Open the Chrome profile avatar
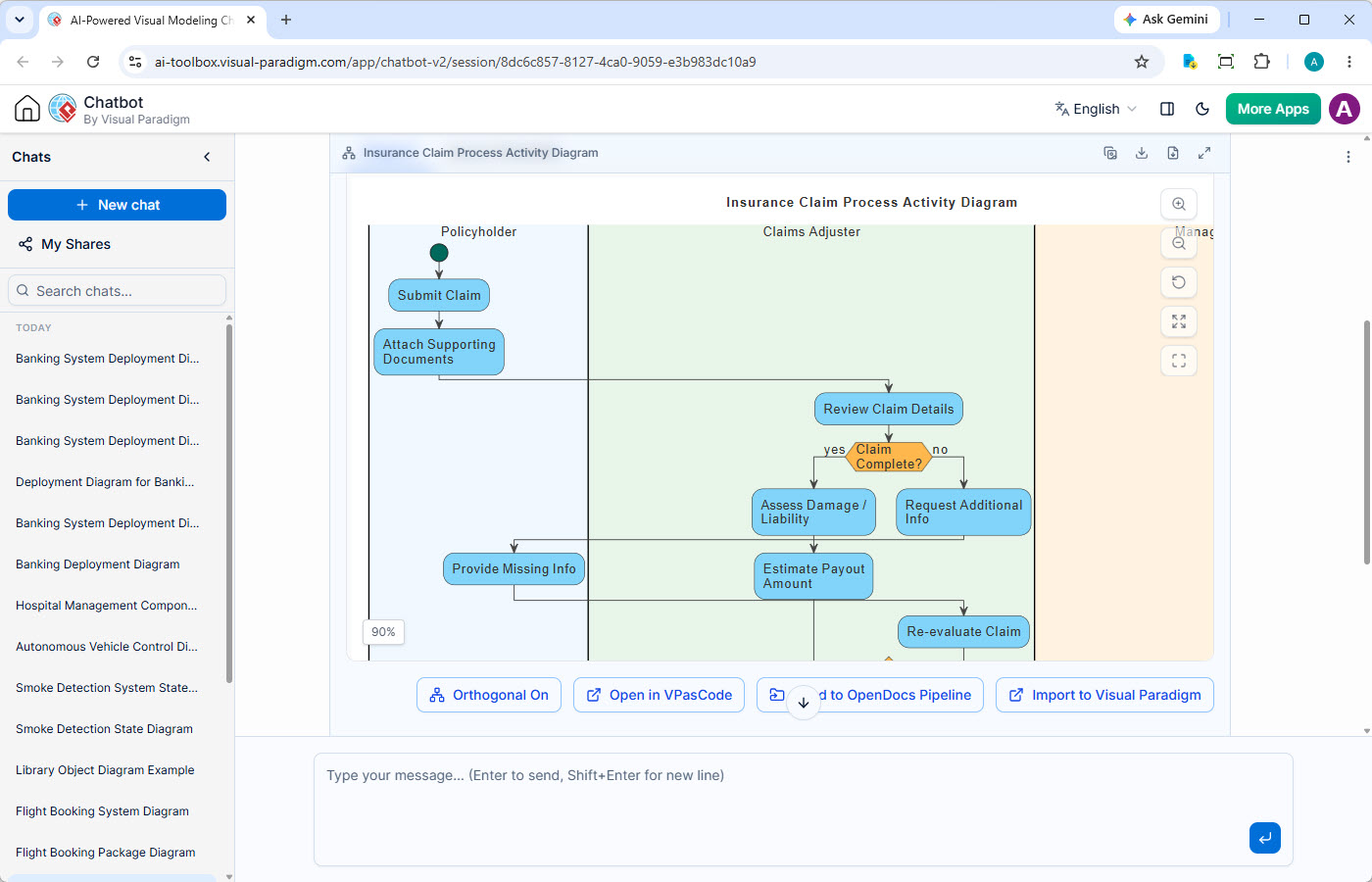 pos(1314,62)
